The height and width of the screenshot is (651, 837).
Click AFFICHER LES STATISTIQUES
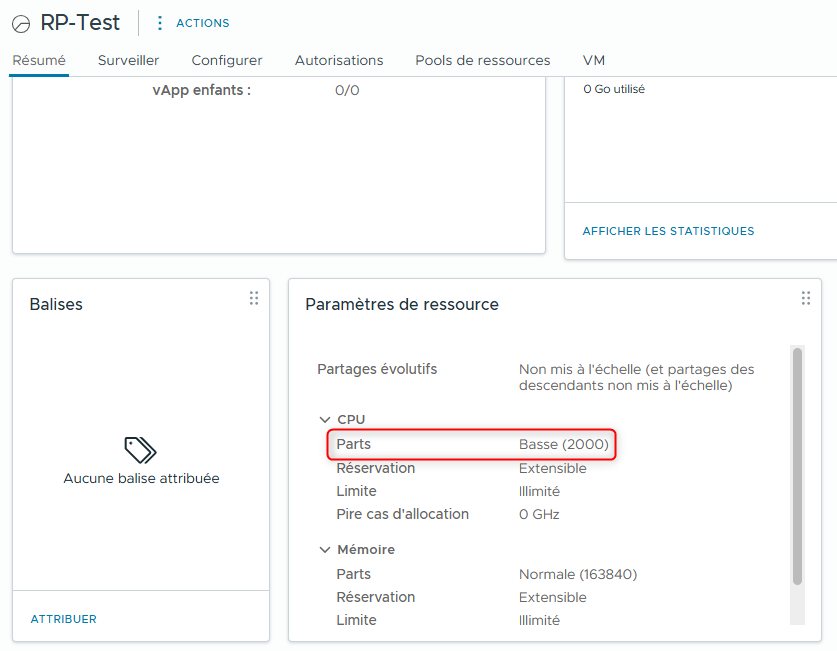[668, 231]
